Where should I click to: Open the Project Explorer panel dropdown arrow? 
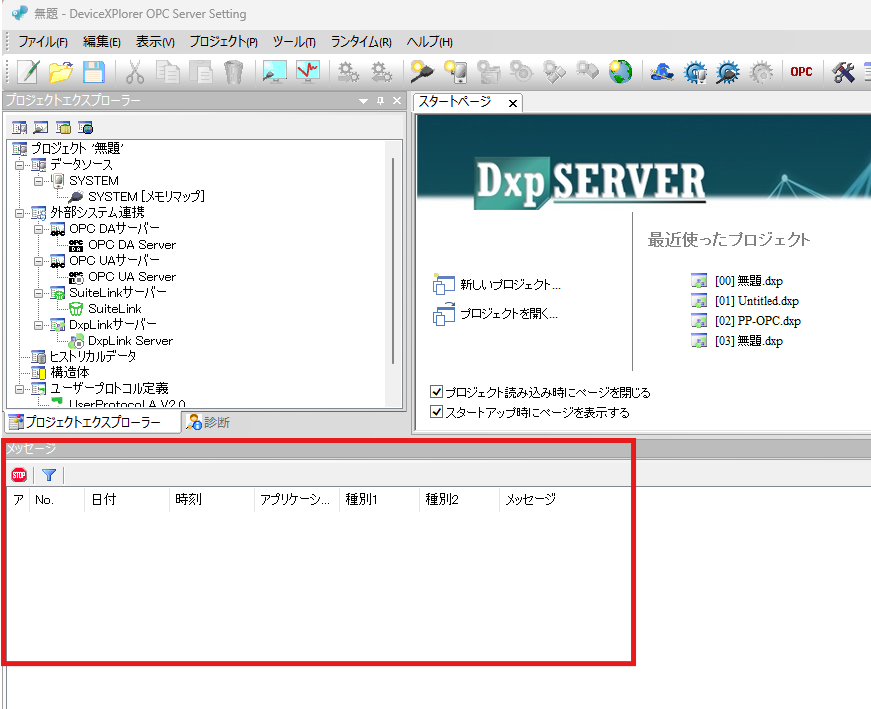(x=363, y=101)
